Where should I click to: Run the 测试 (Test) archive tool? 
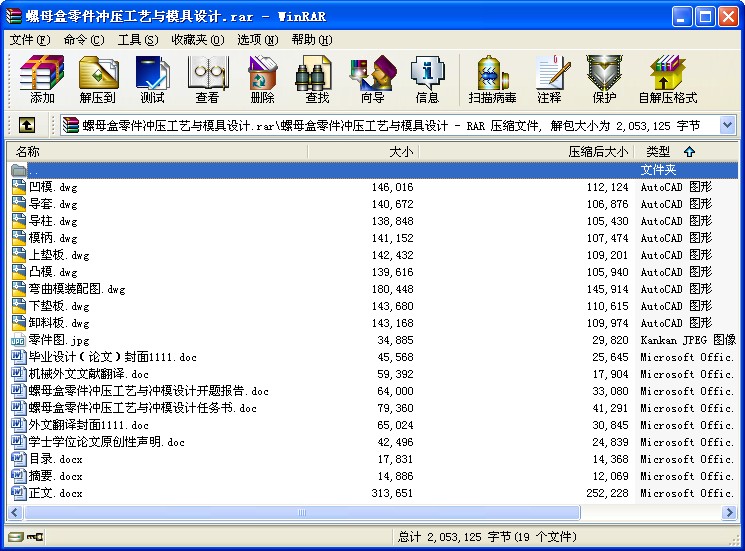[x=152, y=80]
